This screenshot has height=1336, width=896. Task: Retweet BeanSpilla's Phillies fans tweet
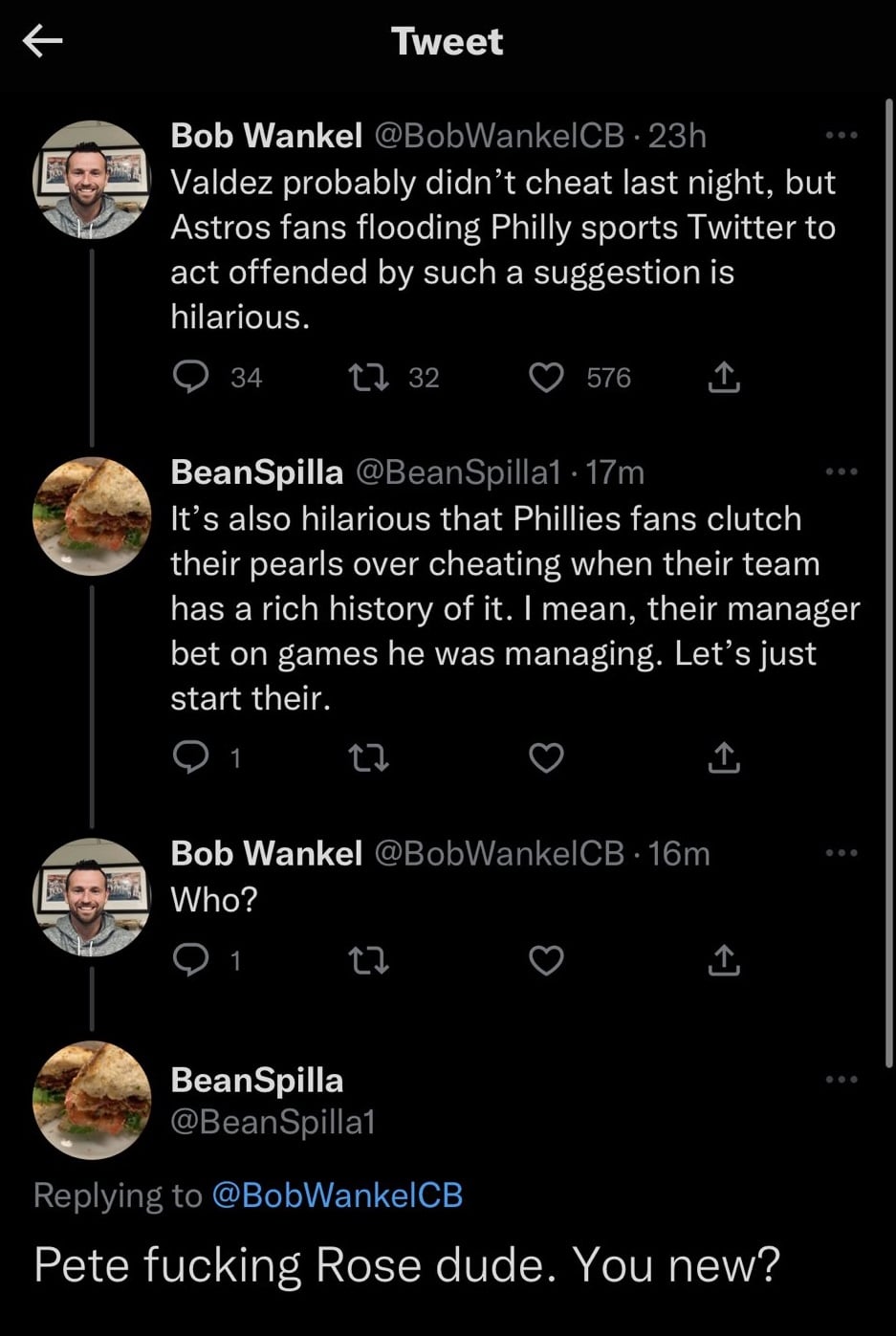click(x=369, y=758)
